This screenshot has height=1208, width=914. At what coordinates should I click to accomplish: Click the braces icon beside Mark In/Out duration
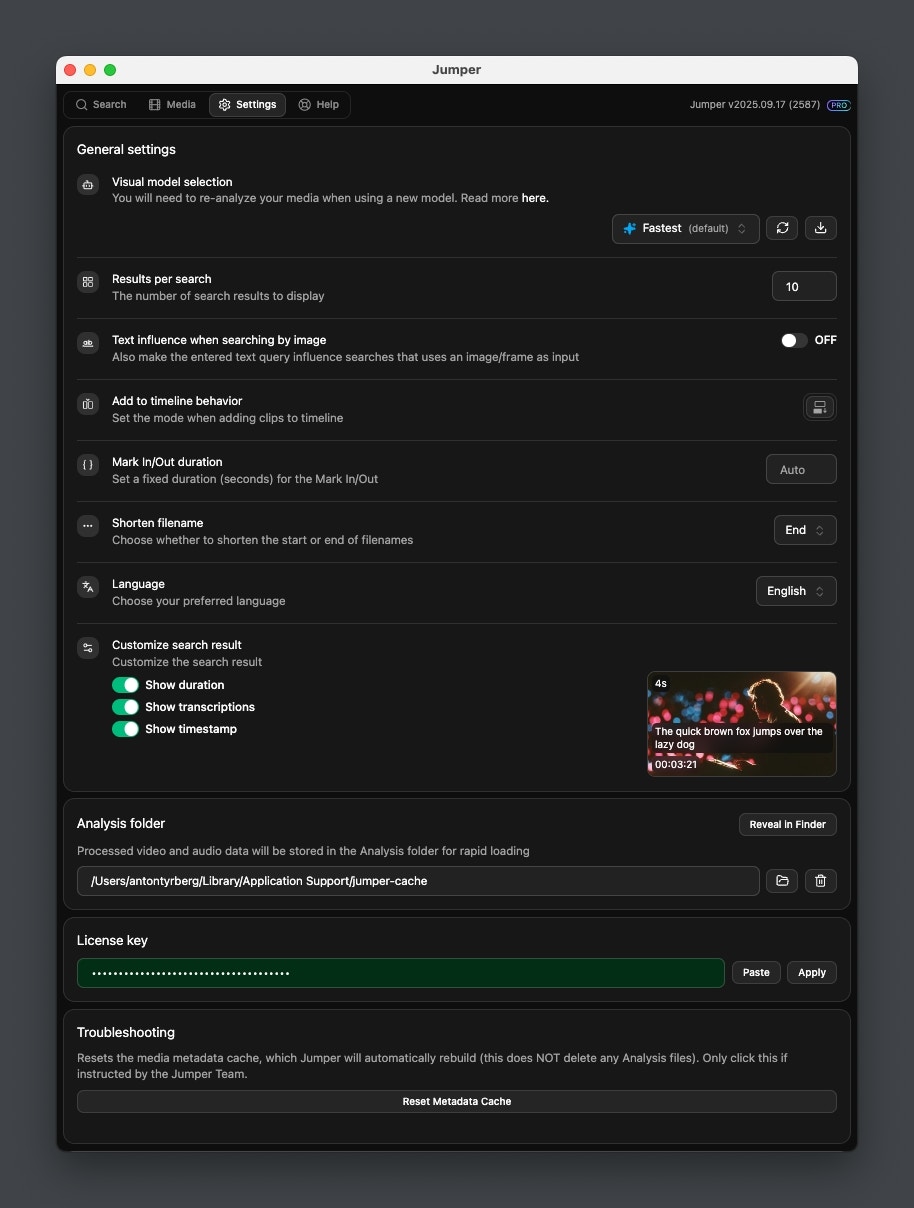[x=88, y=465]
